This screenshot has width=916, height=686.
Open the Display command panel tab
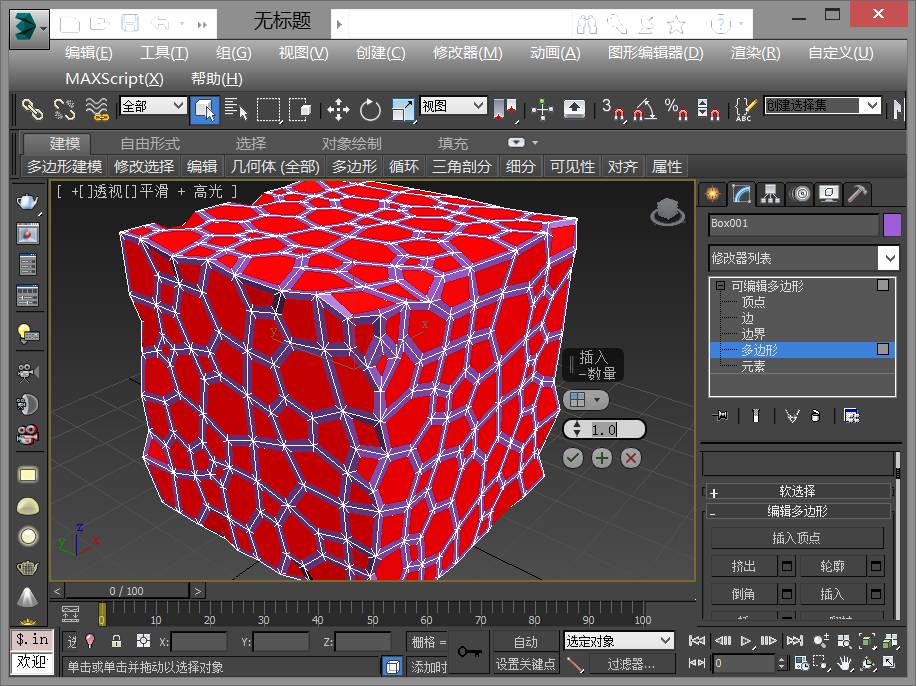(x=829, y=193)
